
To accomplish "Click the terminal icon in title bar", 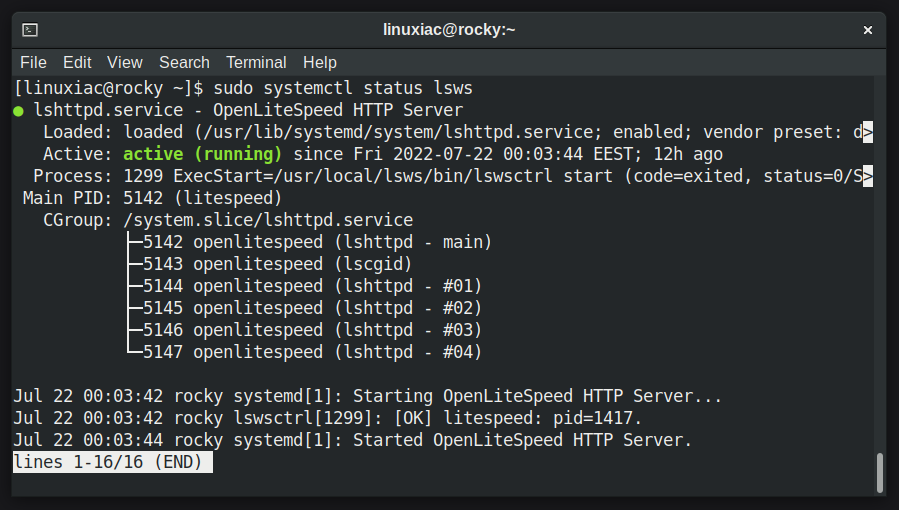I will click(x=30, y=30).
